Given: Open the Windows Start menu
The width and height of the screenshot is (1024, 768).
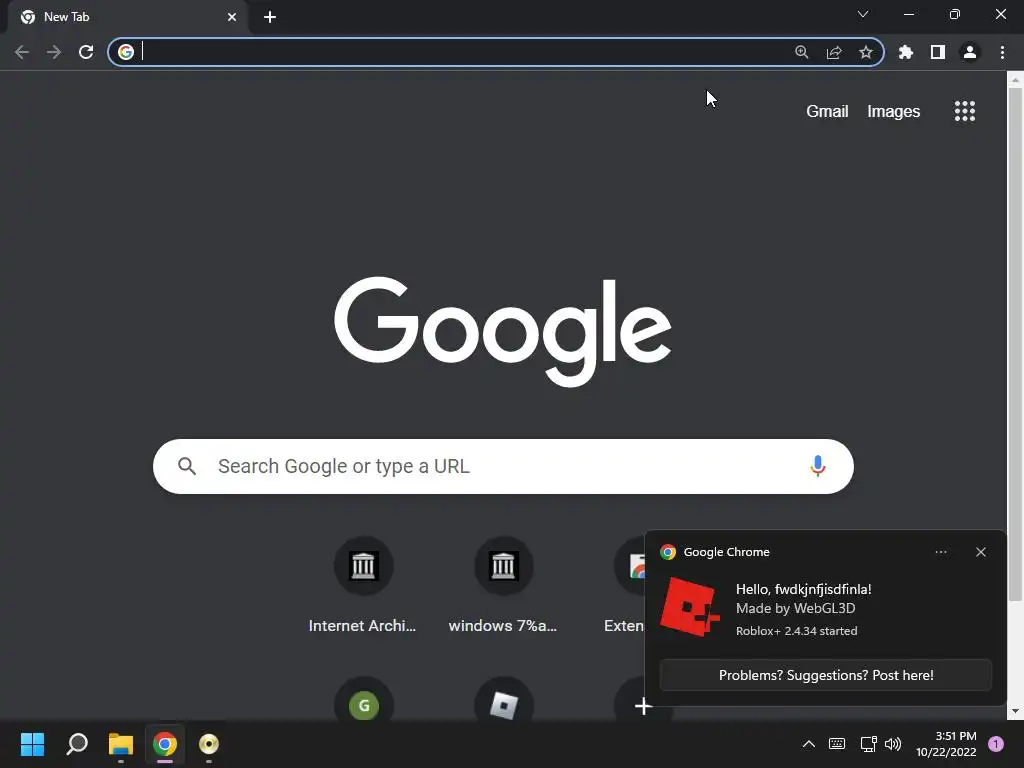Looking at the screenshot, I should pyautogui.click(x=32, y=744).
